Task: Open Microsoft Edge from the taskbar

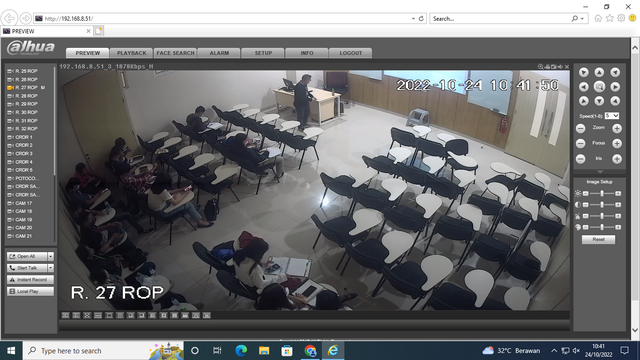Action: coord(241,351)
